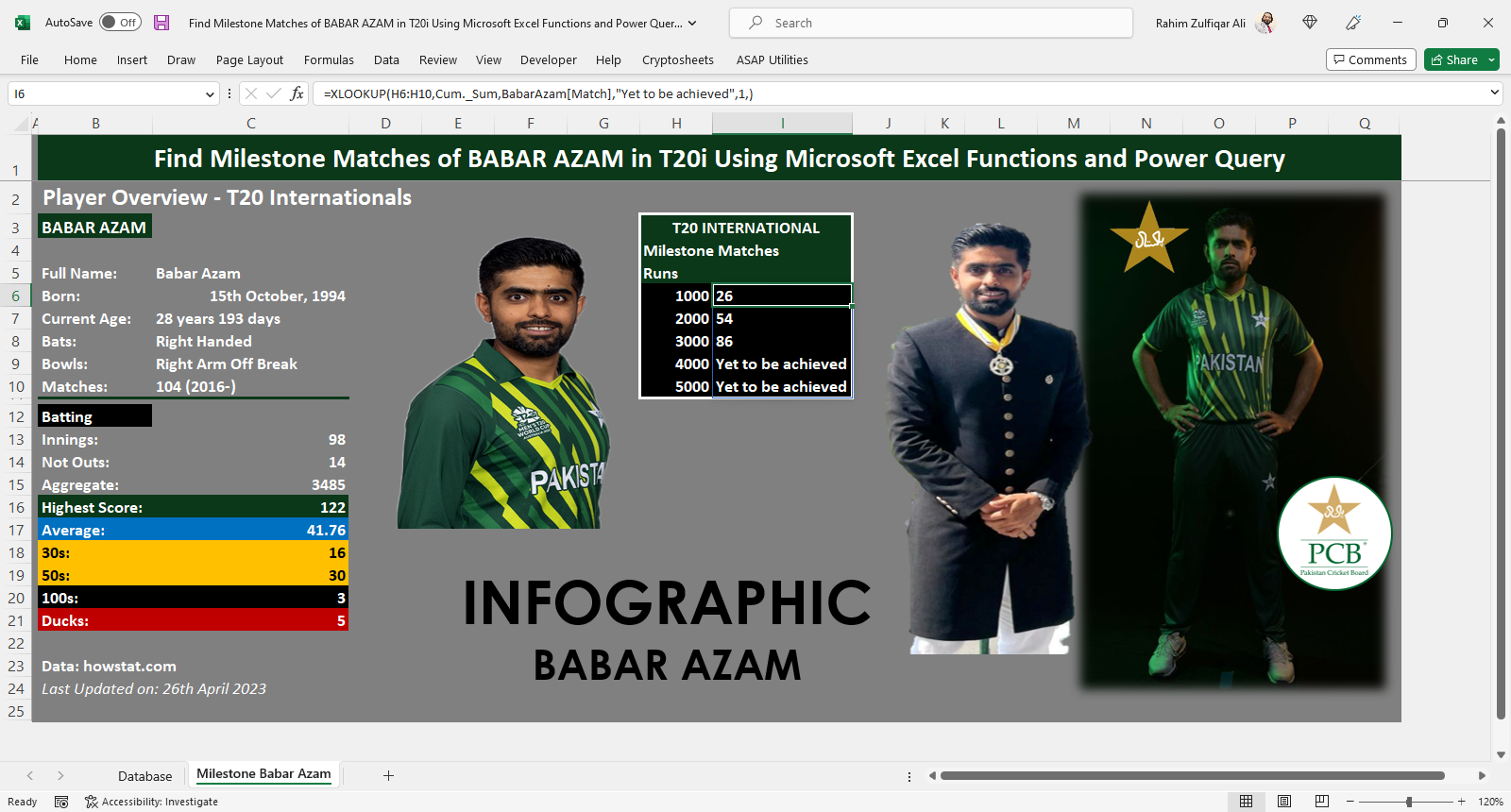Select cell with 86 for 3000 runs
Image resolution: width=1511 pixels, height=812 pixels.
[x=782, y=341]
